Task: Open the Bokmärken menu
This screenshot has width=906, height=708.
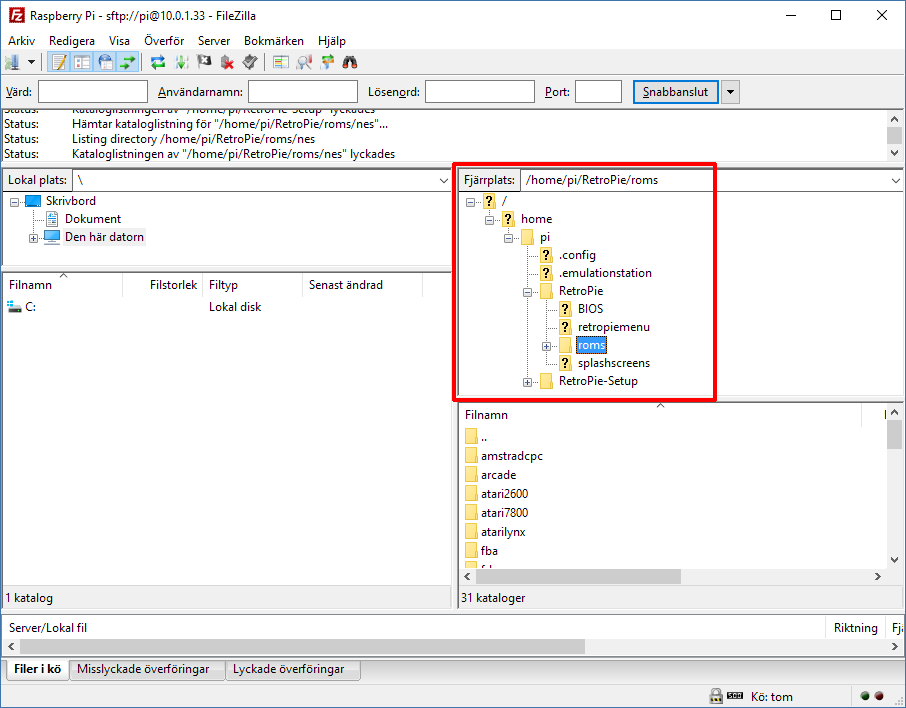Action: point(274,40)
